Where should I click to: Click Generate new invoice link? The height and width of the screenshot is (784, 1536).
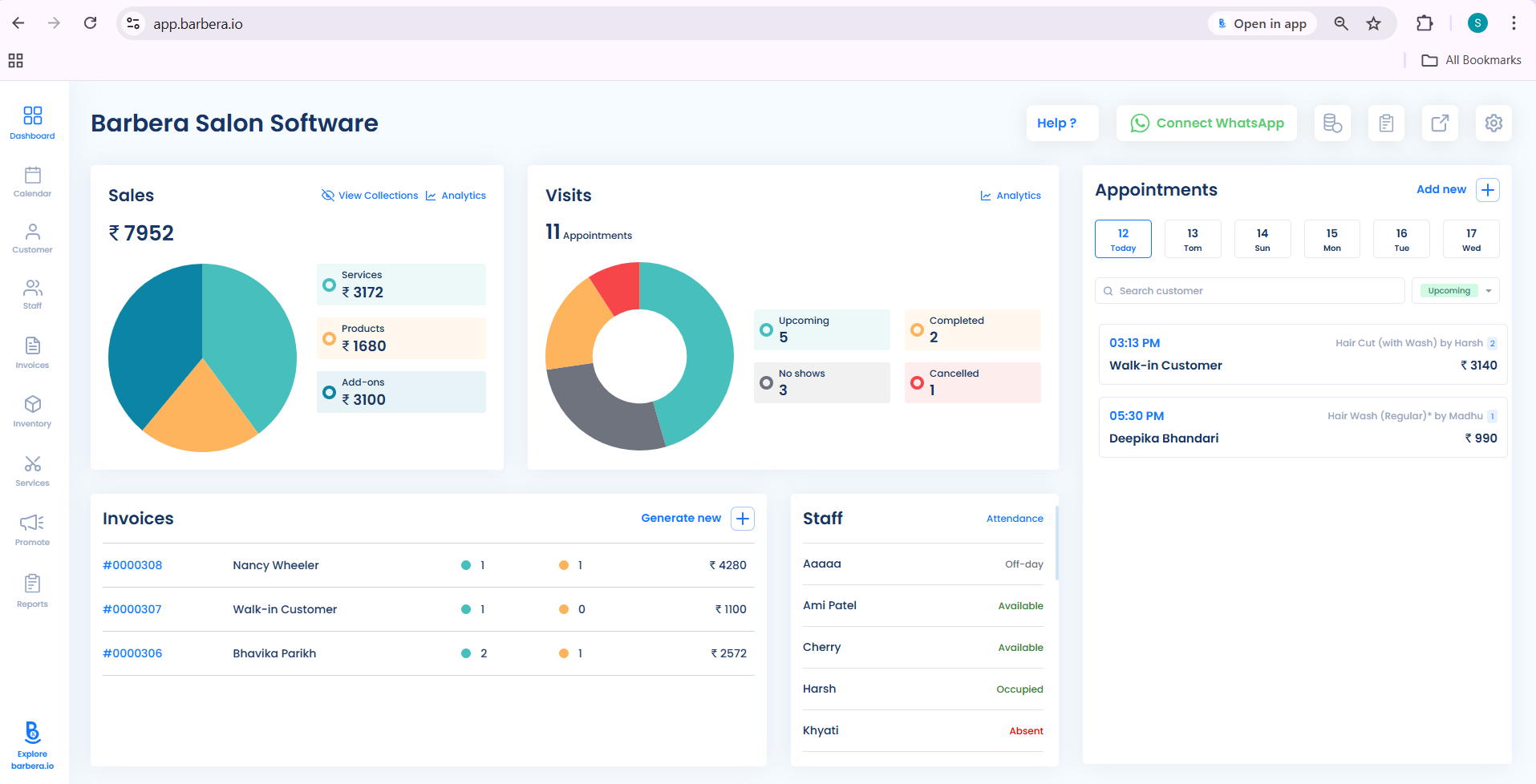pos(681,519)
